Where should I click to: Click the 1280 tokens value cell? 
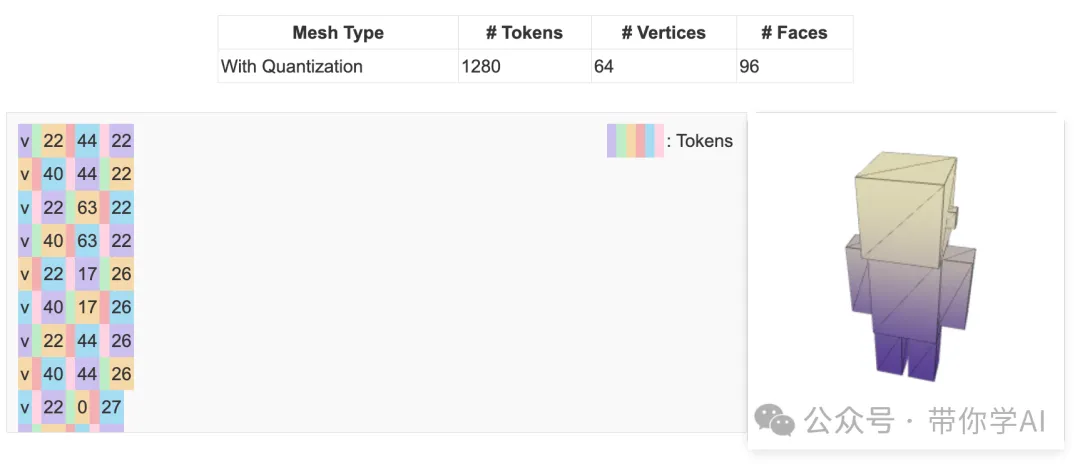tap(481, 67)
